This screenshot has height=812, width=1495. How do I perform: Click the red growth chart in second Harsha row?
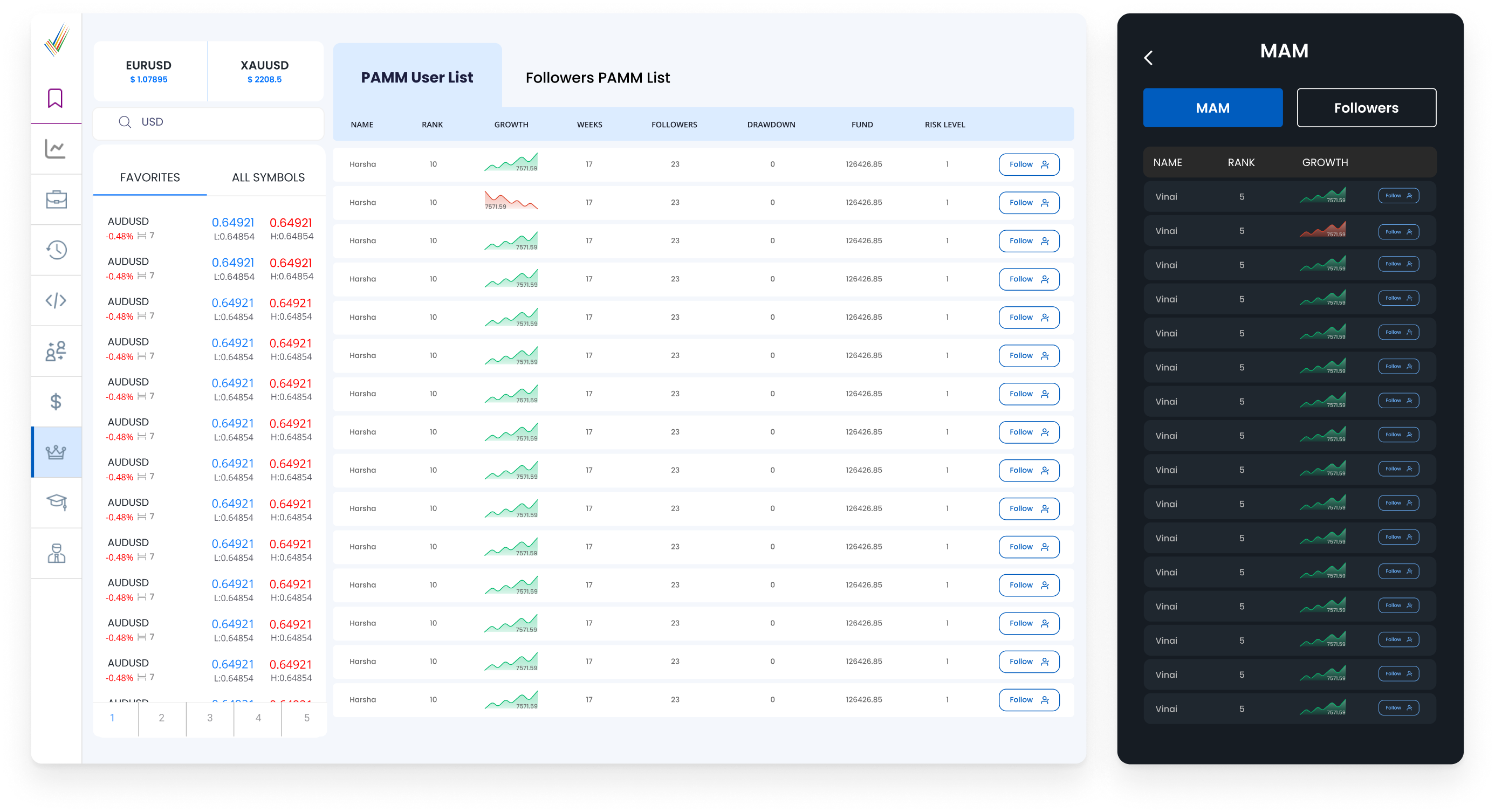511,201
